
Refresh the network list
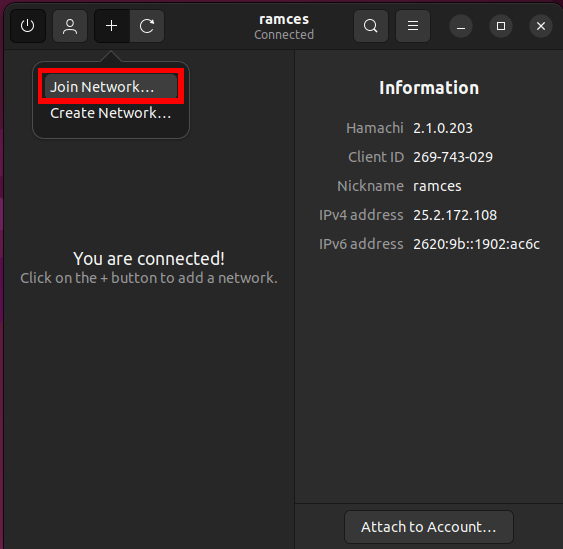tap(147, 26)
